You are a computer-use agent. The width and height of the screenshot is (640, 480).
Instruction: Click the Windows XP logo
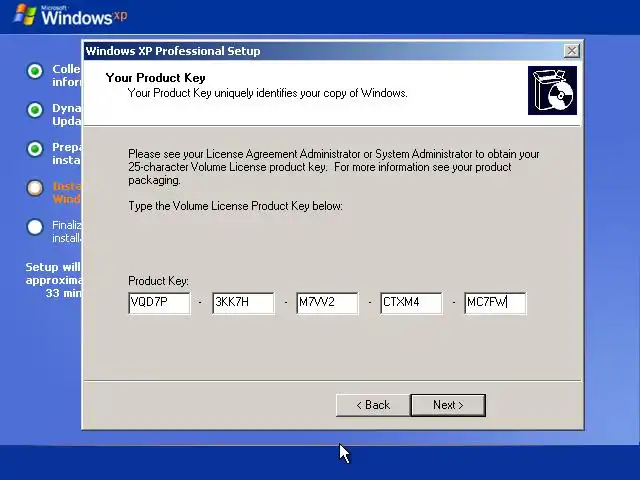tap(70, 16)
